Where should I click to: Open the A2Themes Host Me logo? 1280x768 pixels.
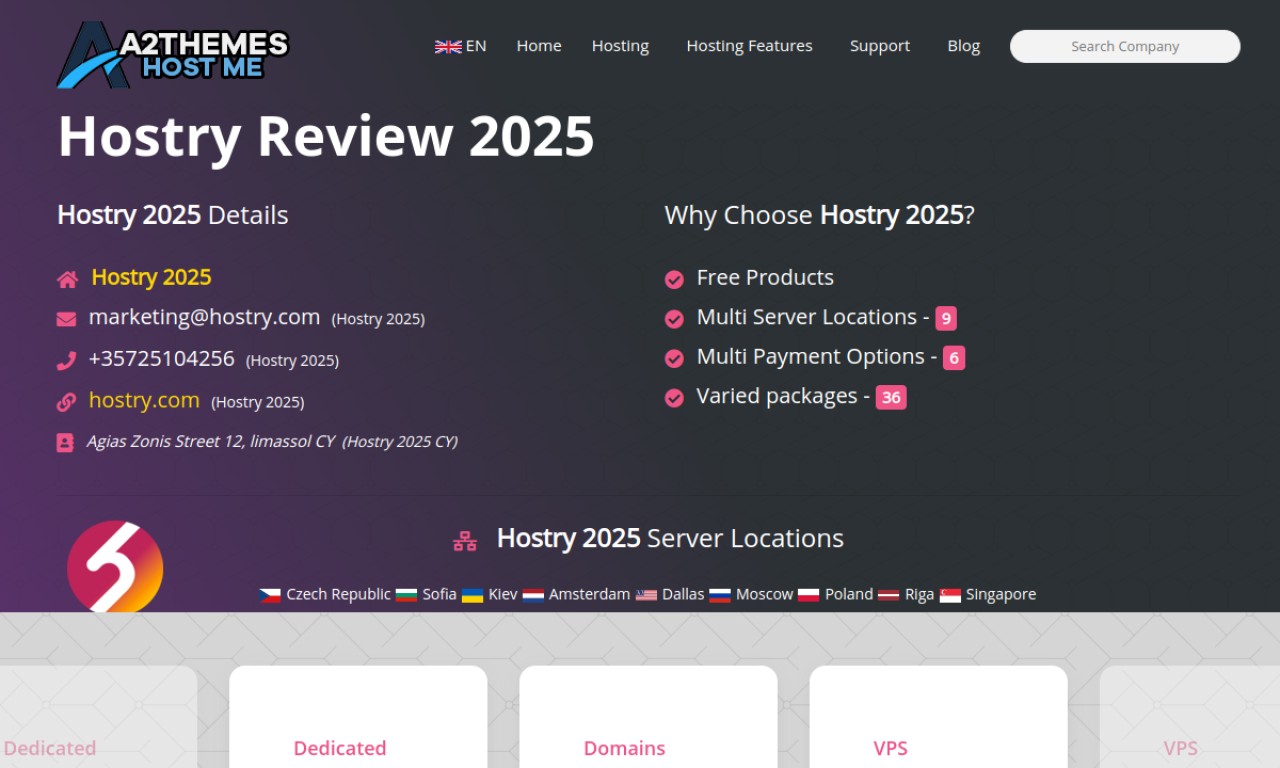pyautogui.click(x=173, y=54)
